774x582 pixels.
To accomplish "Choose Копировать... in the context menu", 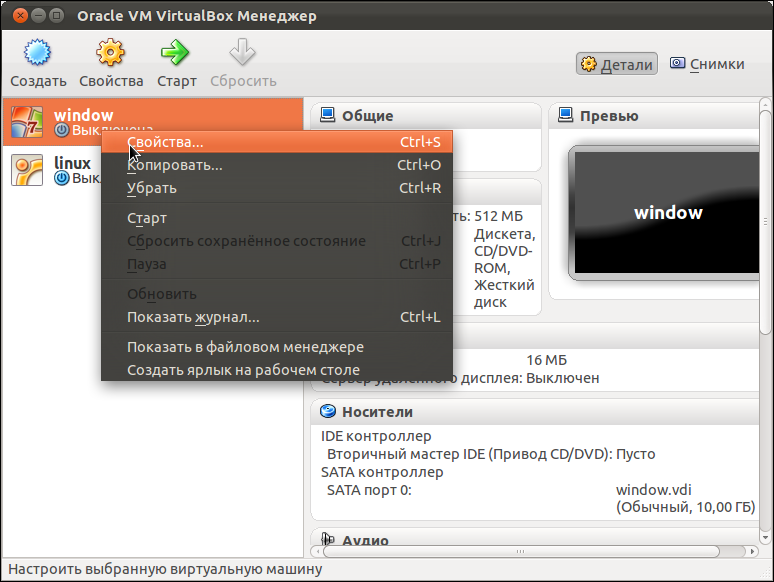I will click(277, 165).
